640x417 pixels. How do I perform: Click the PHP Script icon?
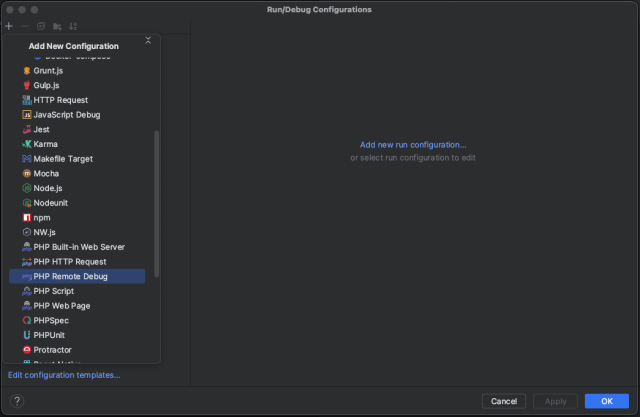[x=27, y=291]
